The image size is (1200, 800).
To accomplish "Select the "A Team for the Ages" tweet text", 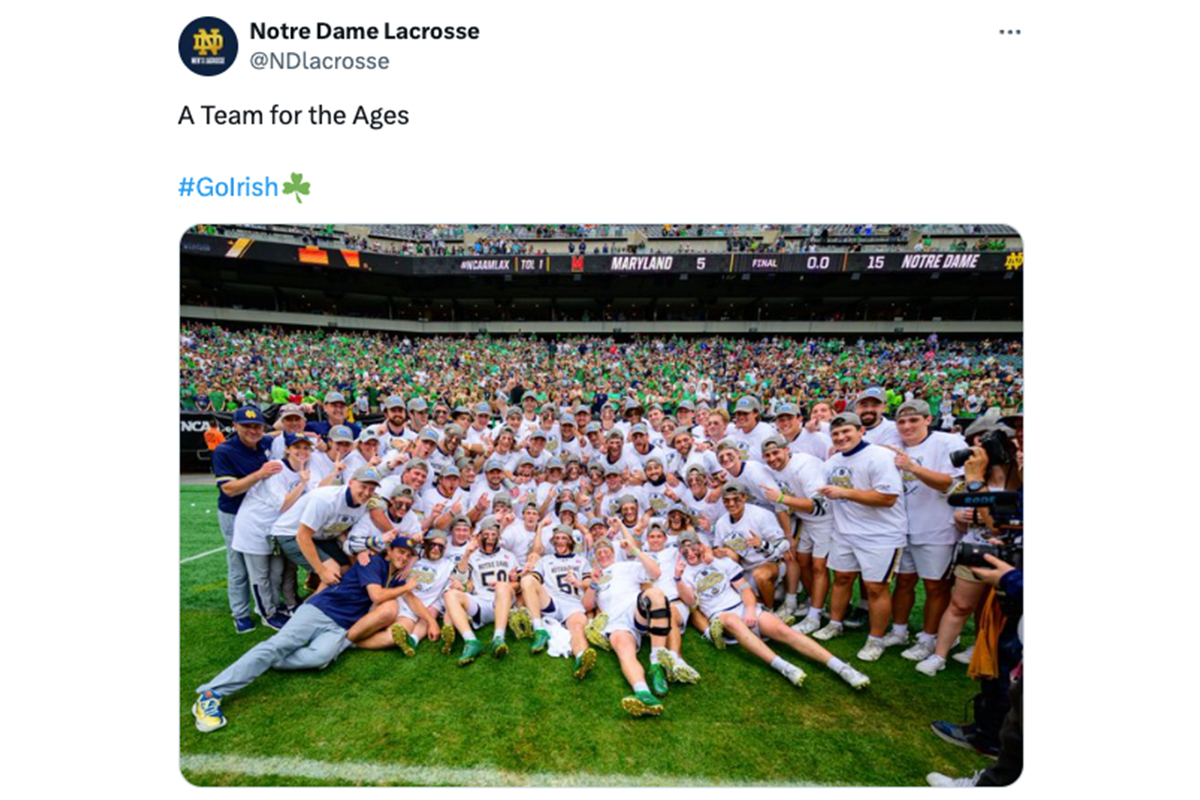I will coord(293,115).
